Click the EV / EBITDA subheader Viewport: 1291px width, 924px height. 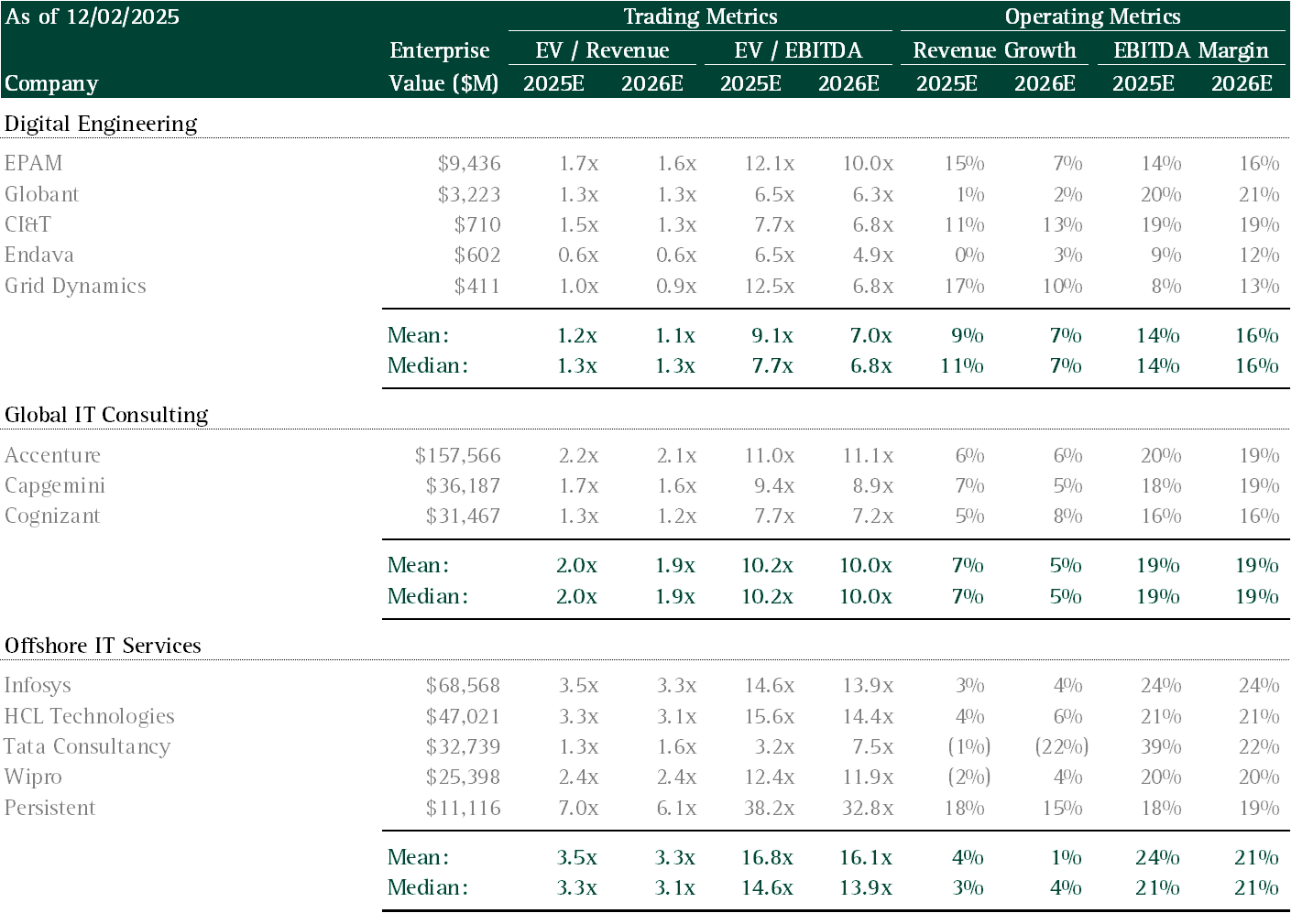[x=798, y=50]
